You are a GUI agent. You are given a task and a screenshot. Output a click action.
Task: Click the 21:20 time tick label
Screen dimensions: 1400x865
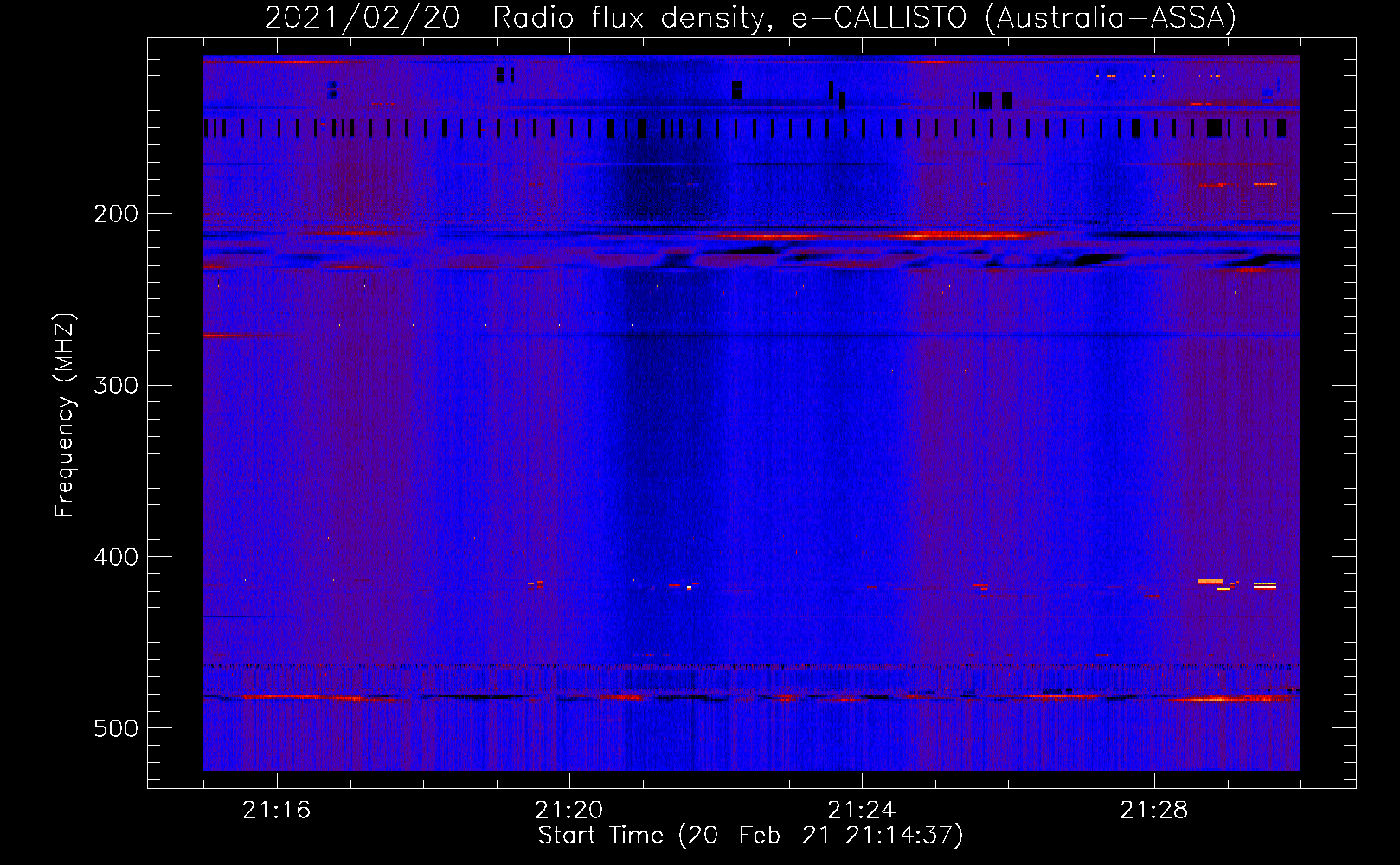point(569,811)
